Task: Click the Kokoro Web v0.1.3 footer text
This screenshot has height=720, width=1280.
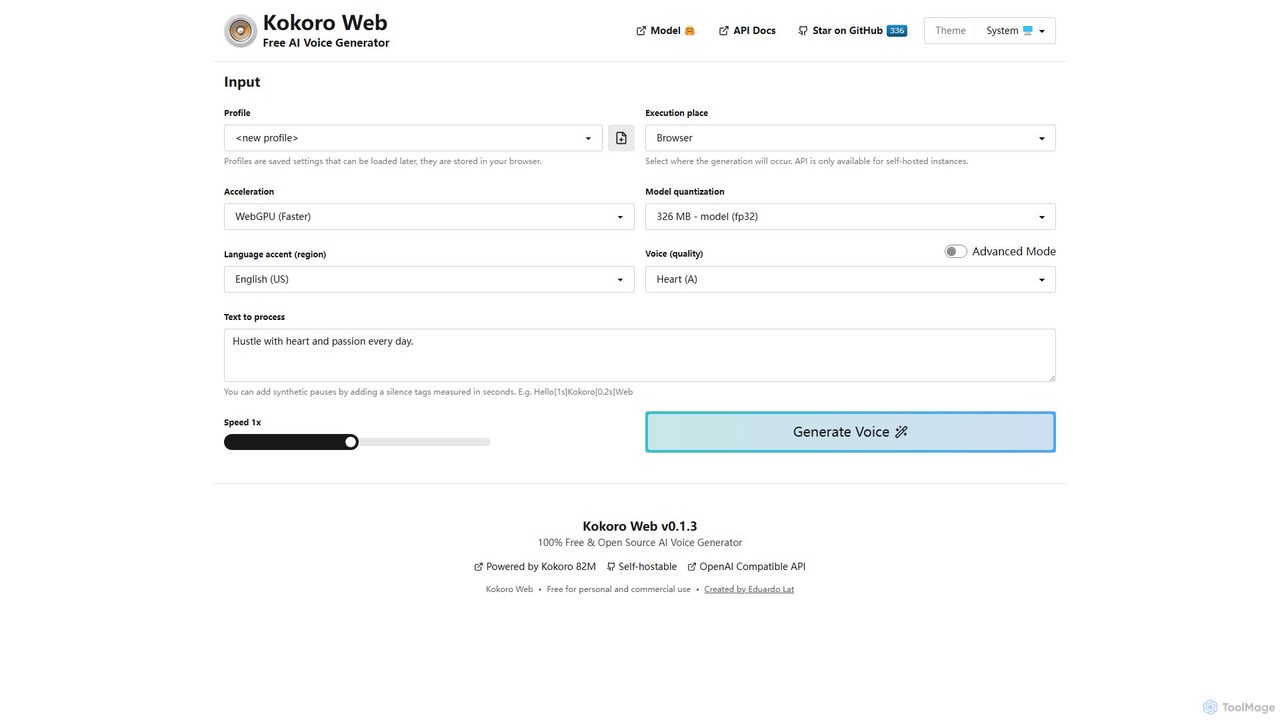Action: click(x=640, y=526)
